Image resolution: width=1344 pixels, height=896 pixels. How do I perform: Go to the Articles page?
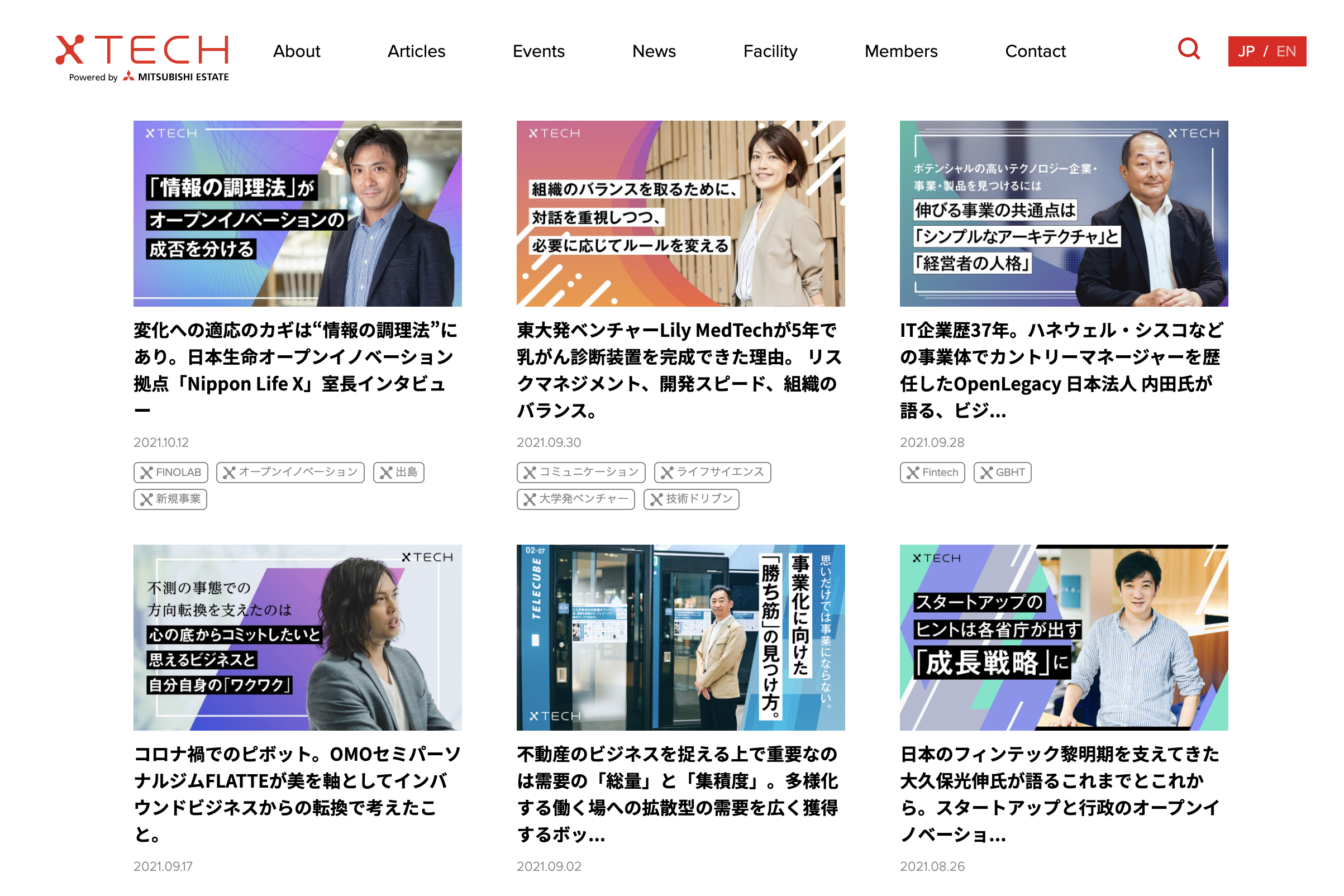click(x=416, y=51)
